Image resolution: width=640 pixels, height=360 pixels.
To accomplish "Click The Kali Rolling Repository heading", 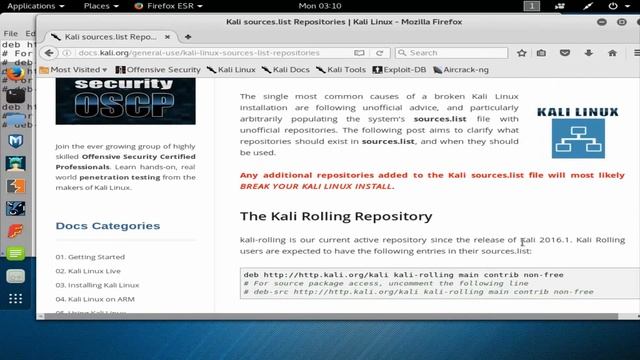I will (336, 216).
